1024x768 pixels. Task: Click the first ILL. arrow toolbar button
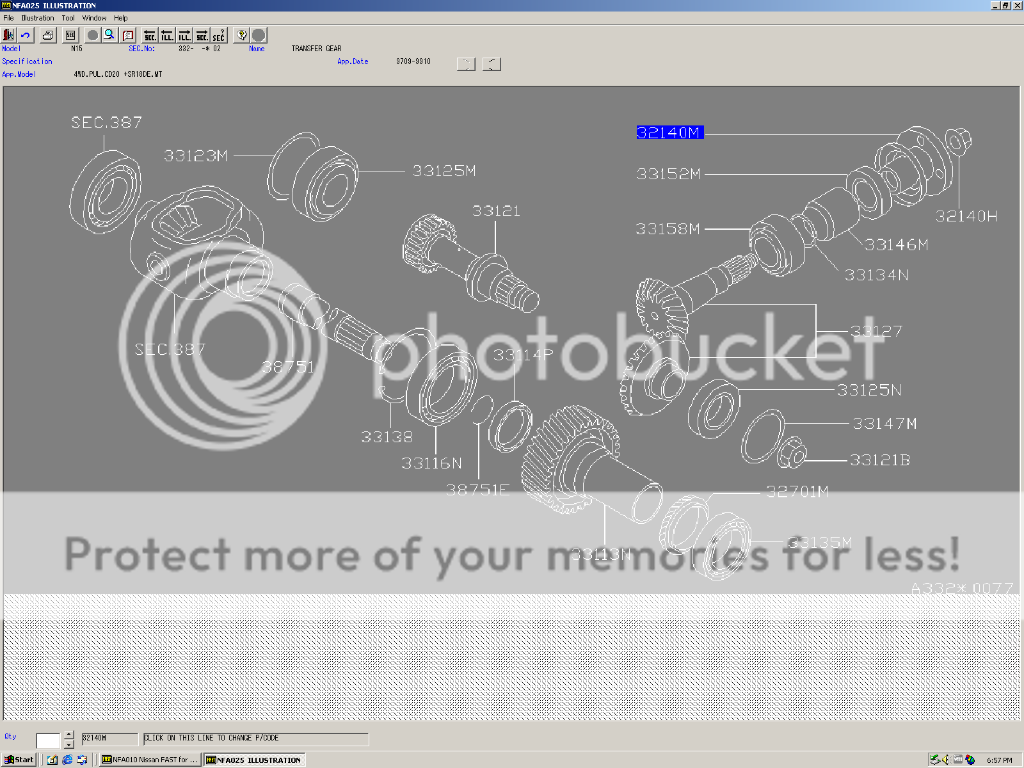click(167, 35)
